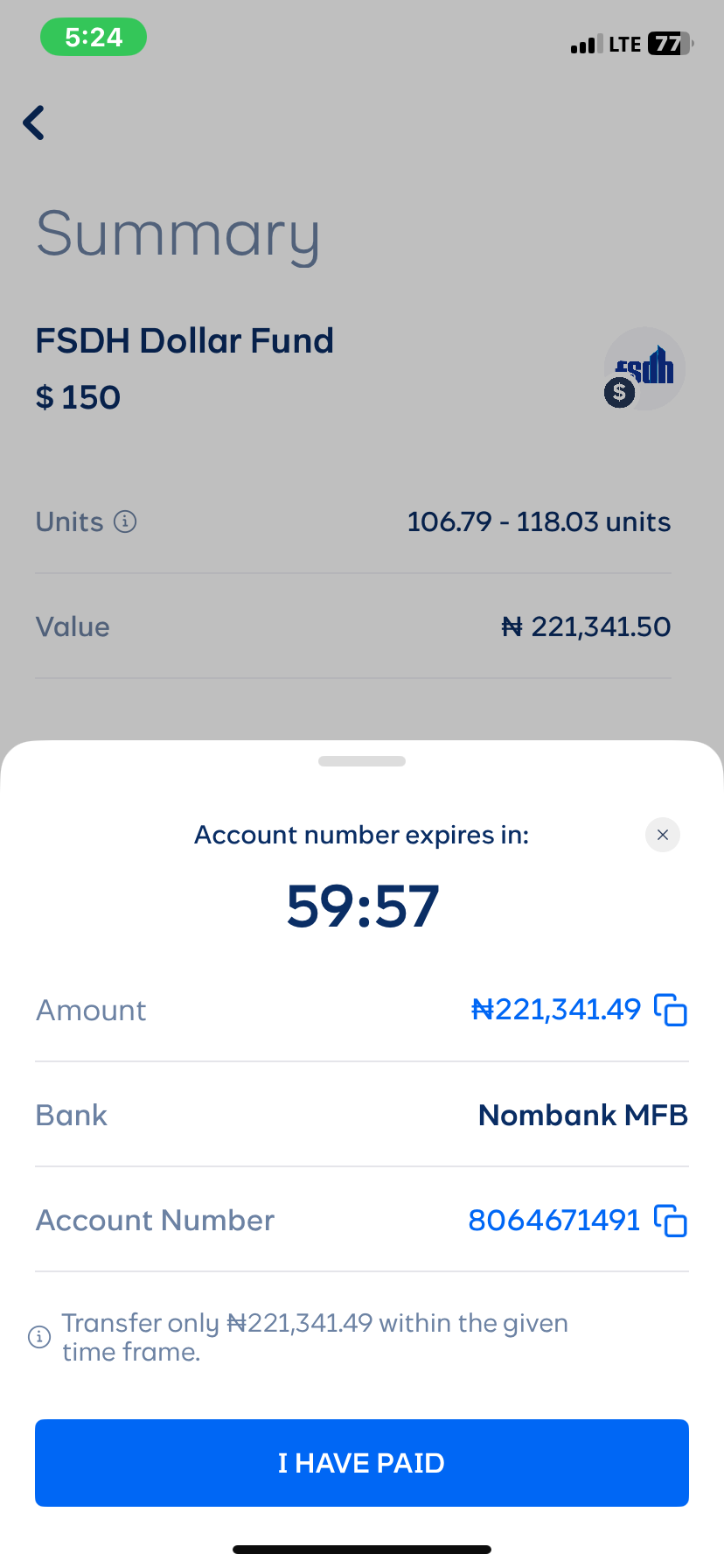Tap the FSDH fund logo

click(644, 369)
